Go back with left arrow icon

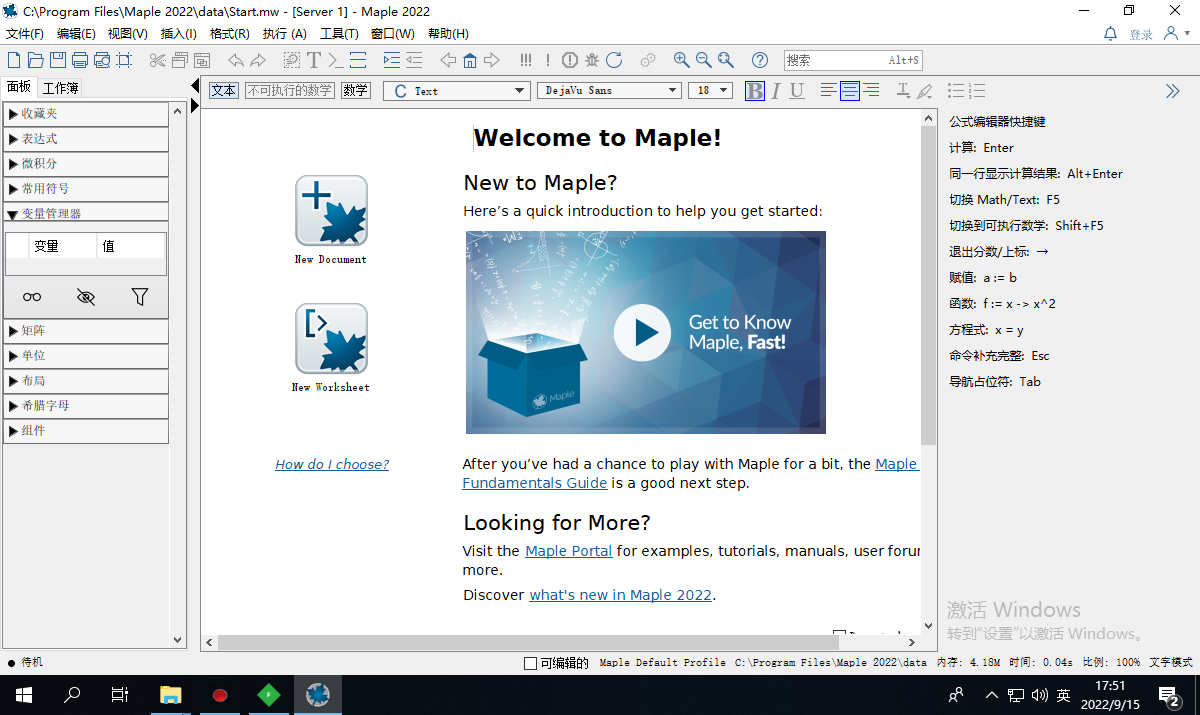coord(448,60)
